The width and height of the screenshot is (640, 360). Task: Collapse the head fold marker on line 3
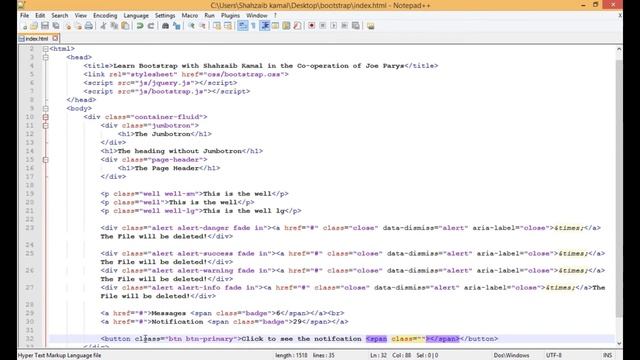[46, 57]
